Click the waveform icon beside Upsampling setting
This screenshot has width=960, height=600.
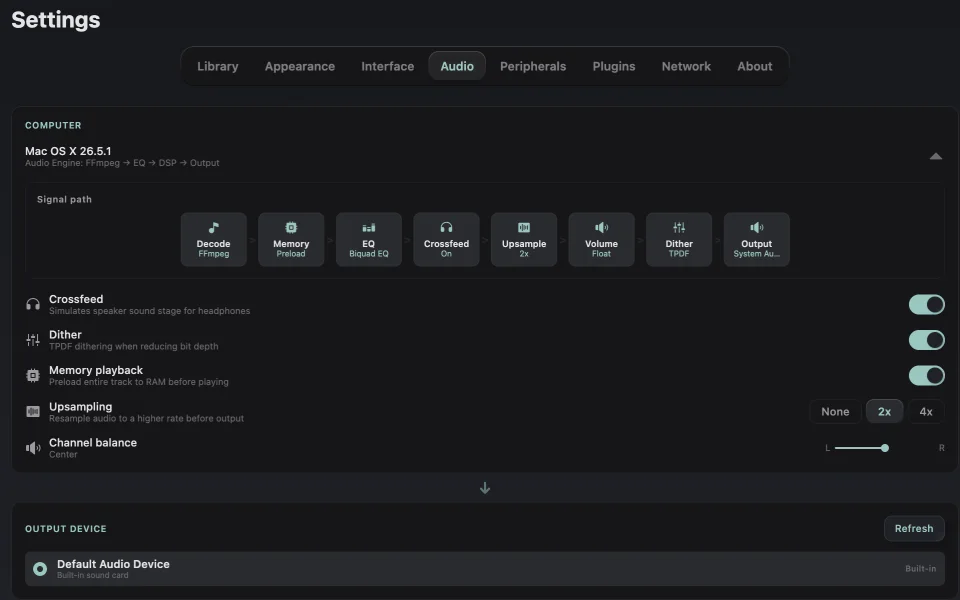click(x=33, y=411)
